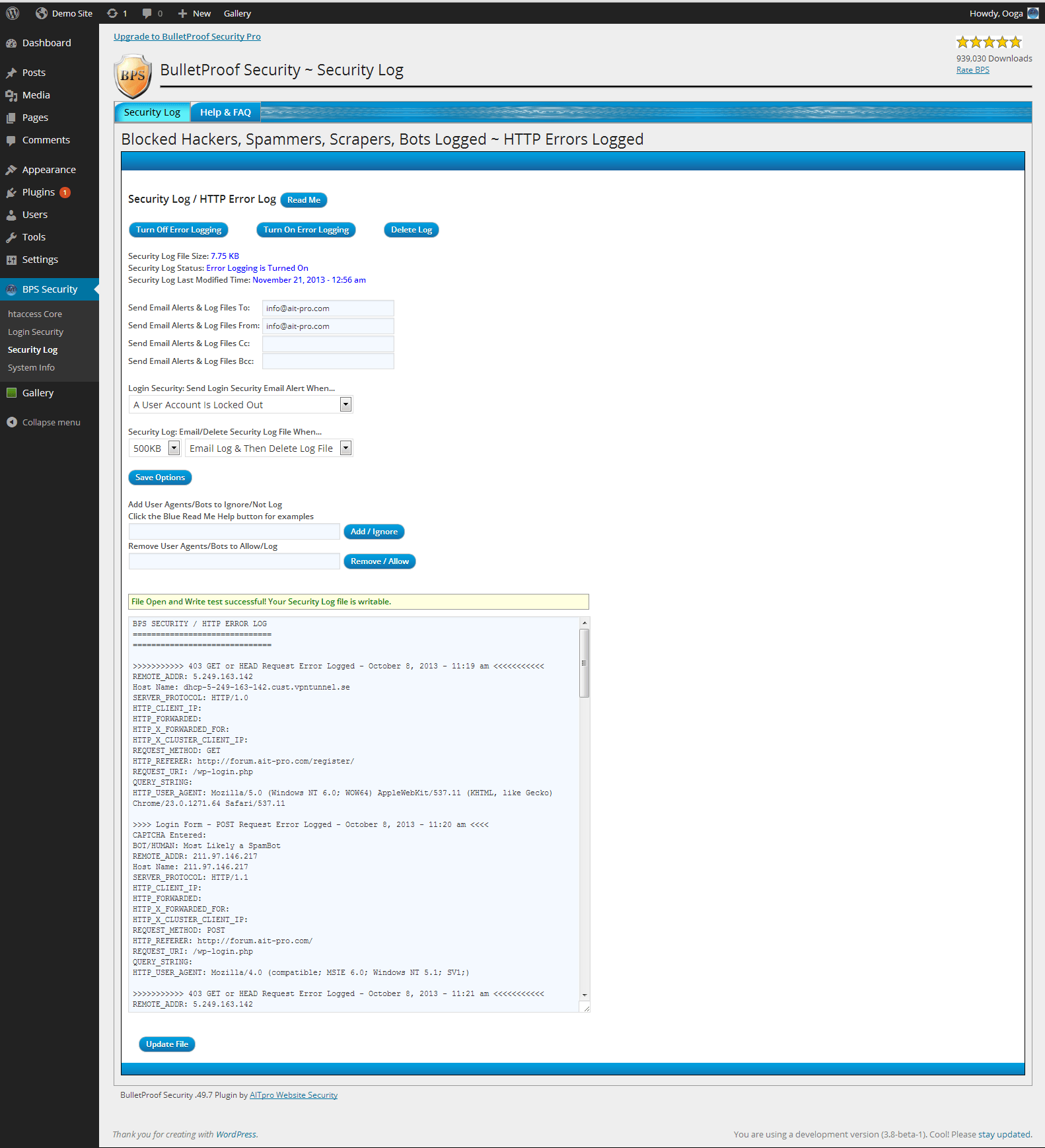Click the BPS Security menu icon
The image size is (1045, 1148).
11,289
